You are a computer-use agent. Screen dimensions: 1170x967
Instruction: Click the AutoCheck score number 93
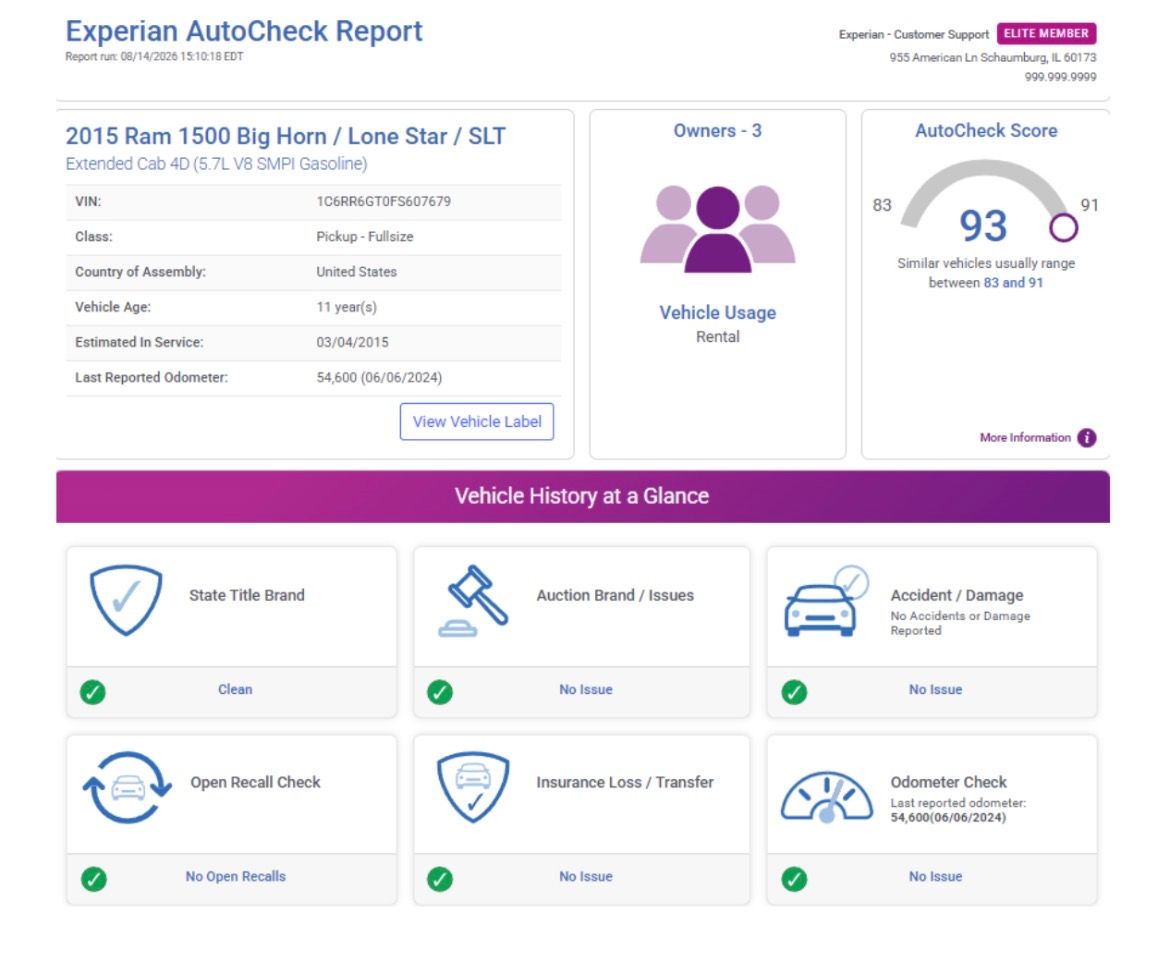pos(983,225)
